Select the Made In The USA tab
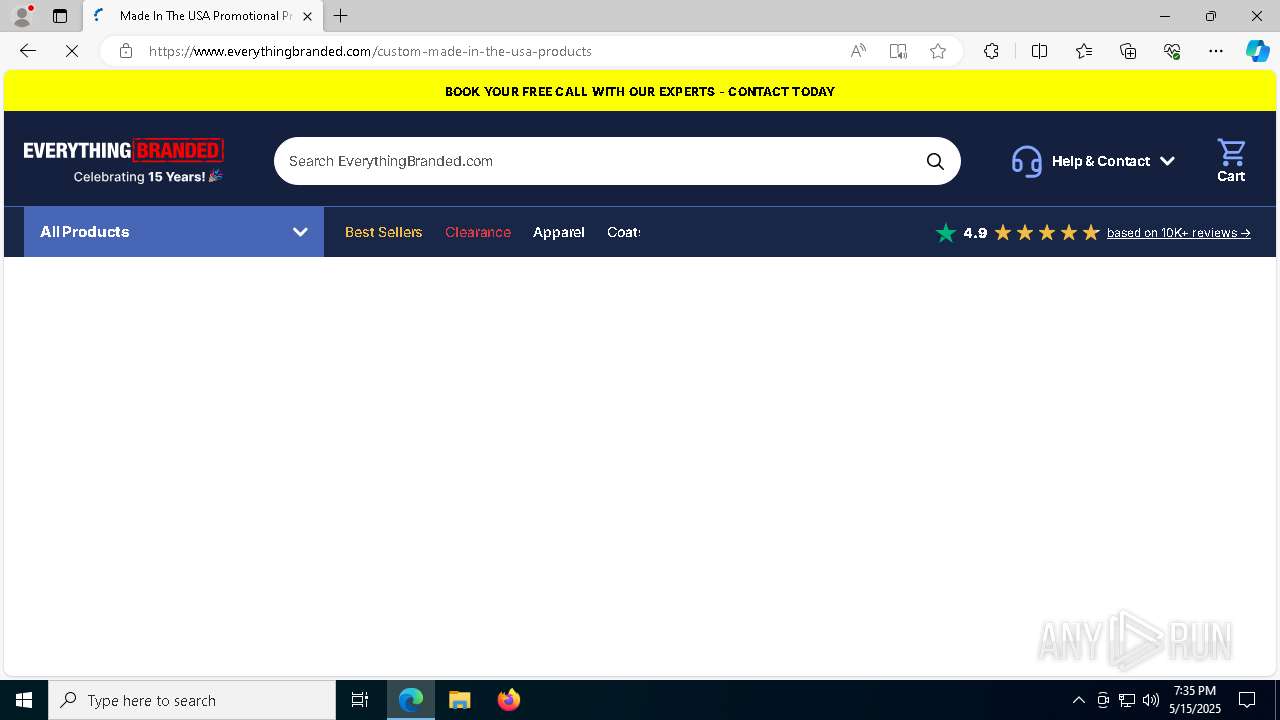Image resolution: width=1280 pixels, height=720 pixels. (x=203, y=16)
